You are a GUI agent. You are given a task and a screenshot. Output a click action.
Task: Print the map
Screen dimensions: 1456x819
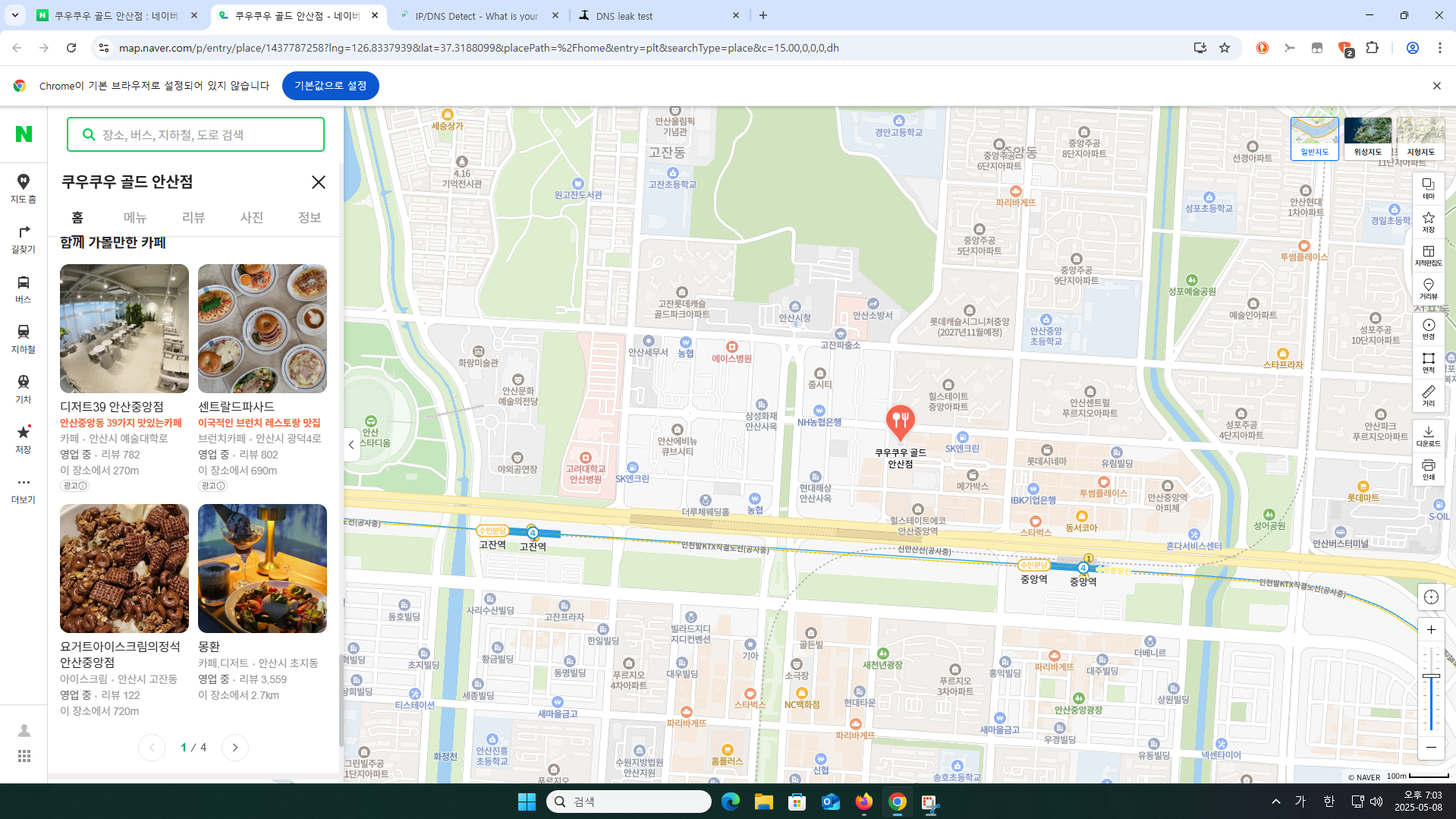(x=1429, y=467)
